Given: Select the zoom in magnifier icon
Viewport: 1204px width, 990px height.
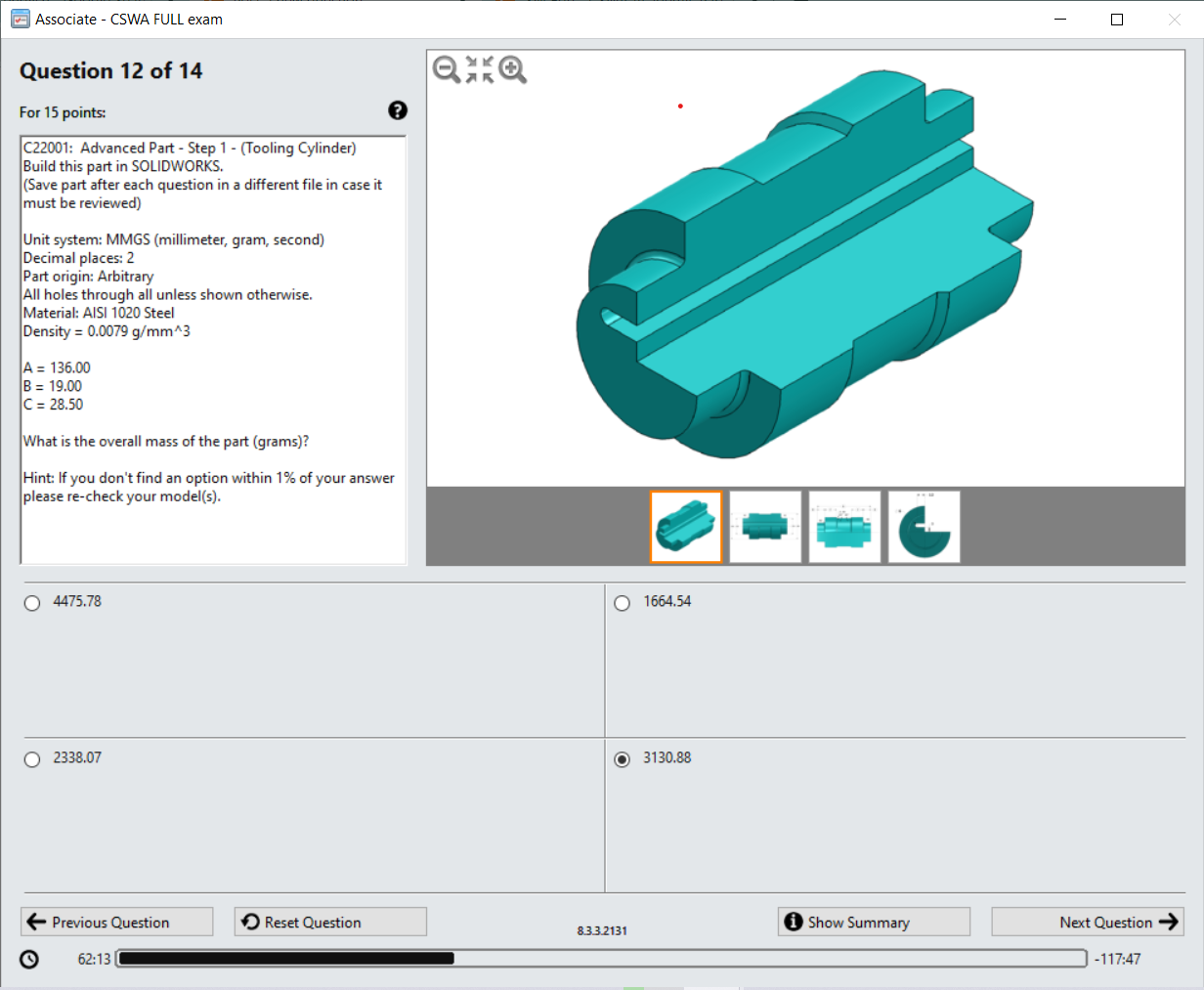Looking at the screenshot, I should pos(512,69).
